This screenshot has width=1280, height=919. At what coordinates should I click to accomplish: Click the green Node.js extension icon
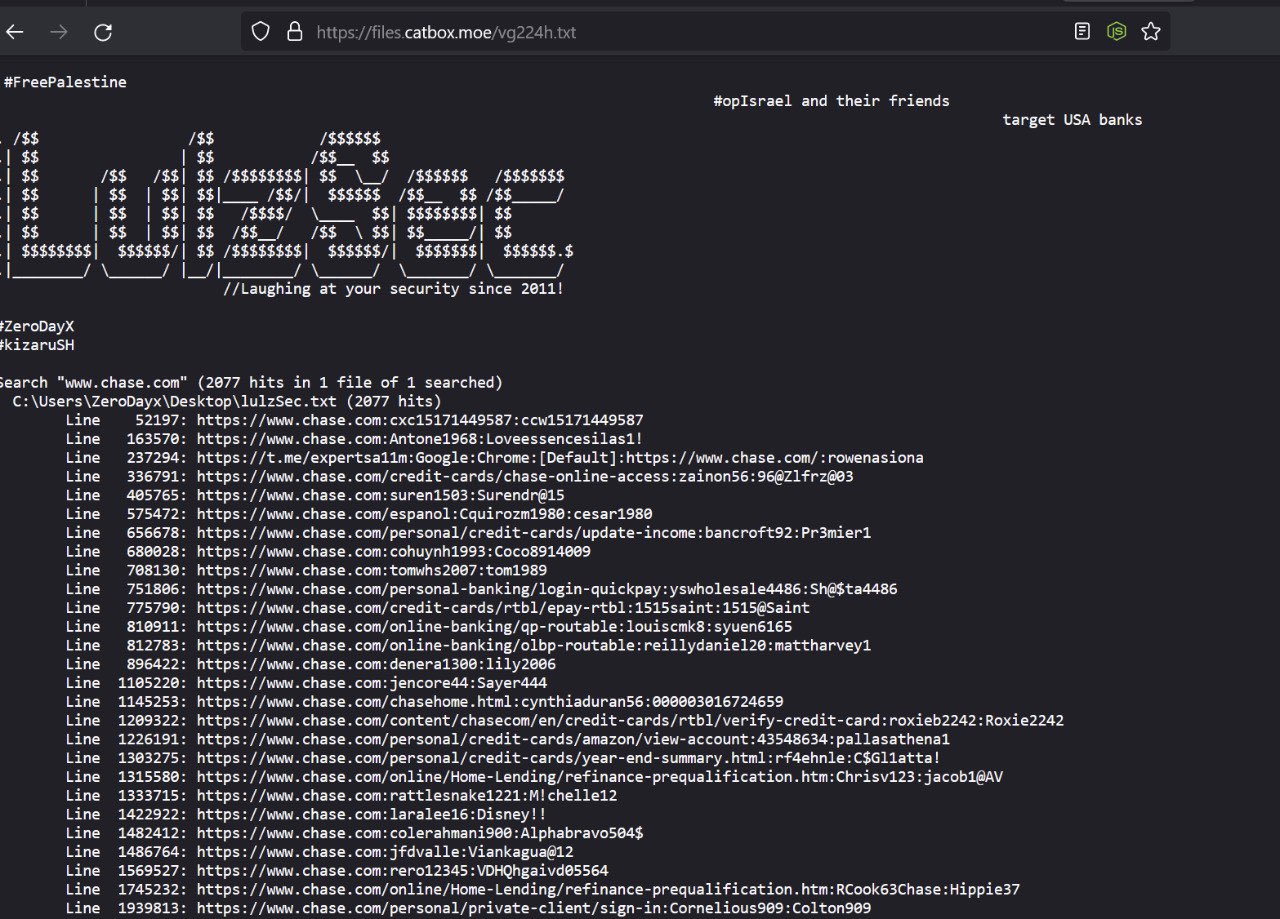tap(1116, 32)
